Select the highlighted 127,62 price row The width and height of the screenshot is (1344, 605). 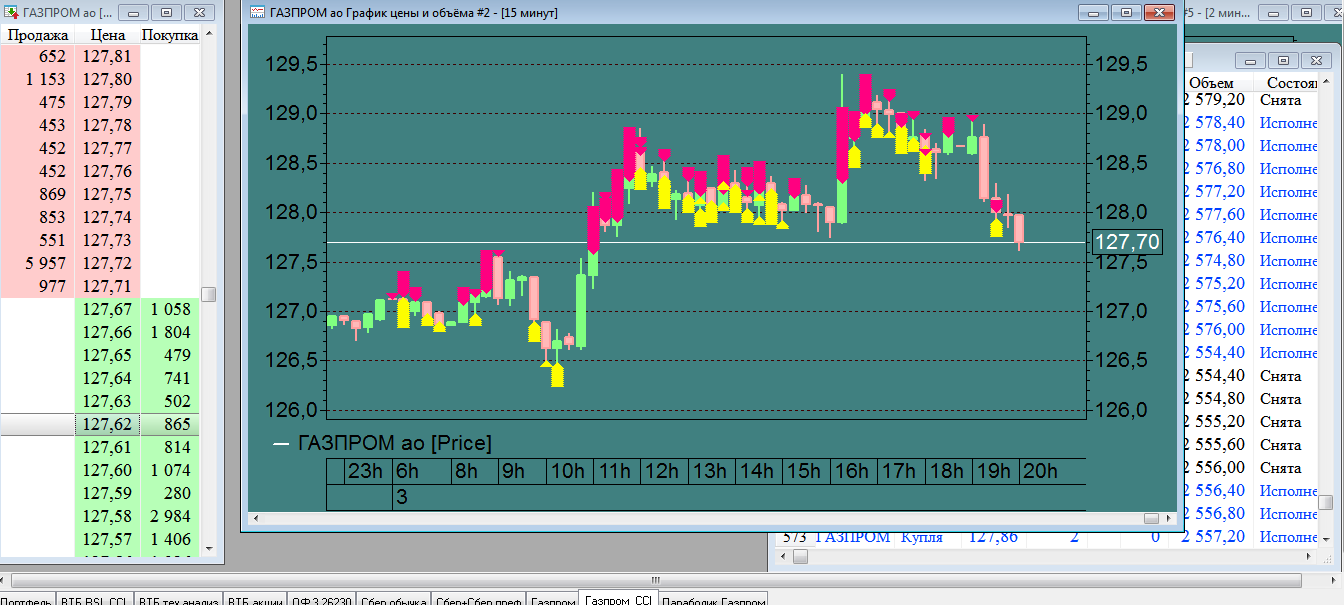(x=100, y=425)
